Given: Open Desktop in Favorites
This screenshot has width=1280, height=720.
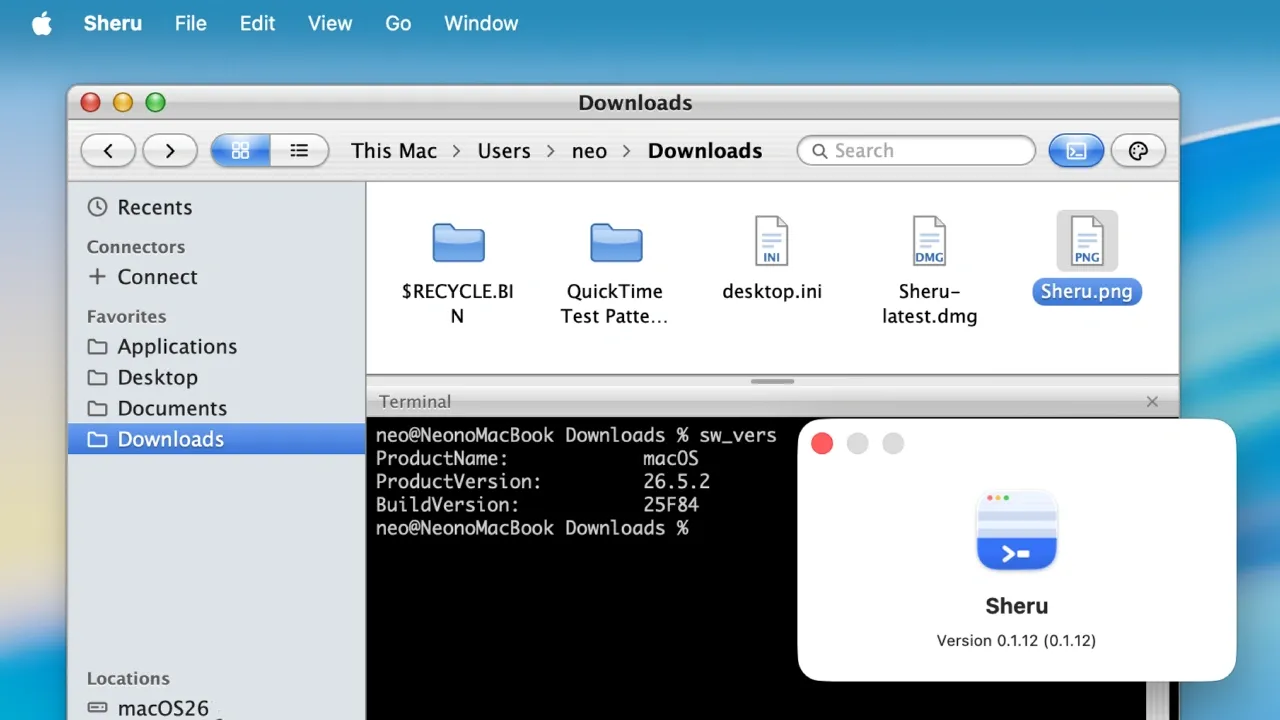Looking at the screenshot, I should pos(216,378).
